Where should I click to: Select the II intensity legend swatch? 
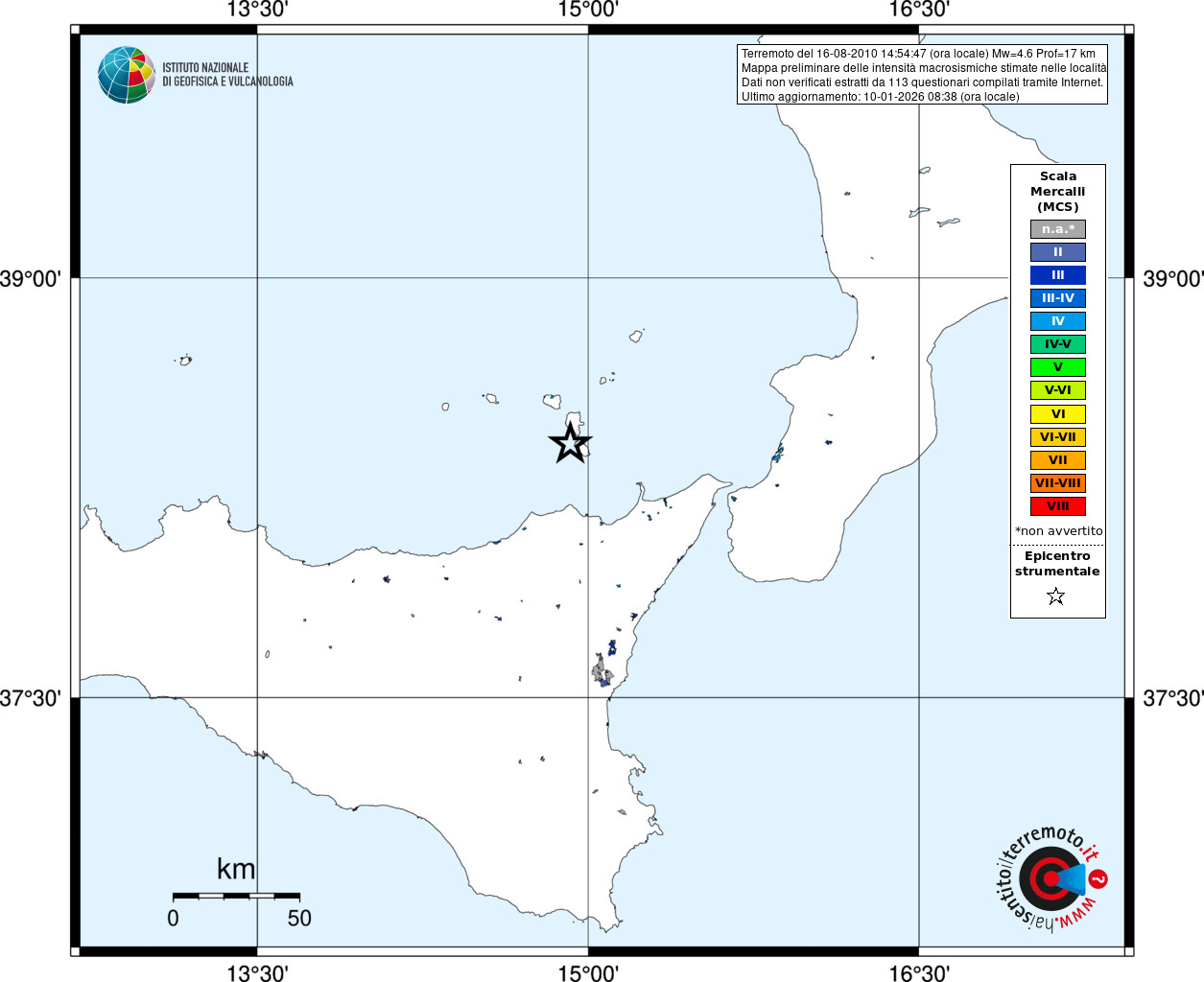(x=1058, y=252)
